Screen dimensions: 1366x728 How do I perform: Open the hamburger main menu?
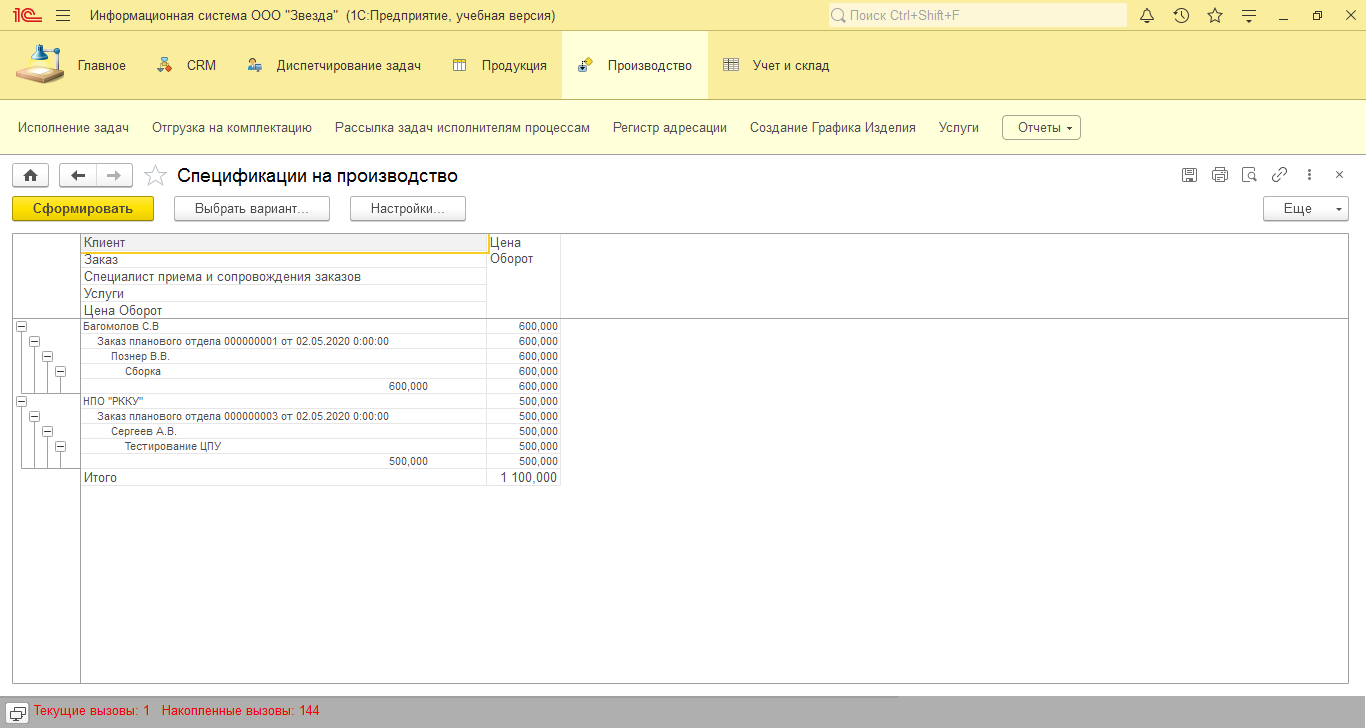(x=63, y=16)
